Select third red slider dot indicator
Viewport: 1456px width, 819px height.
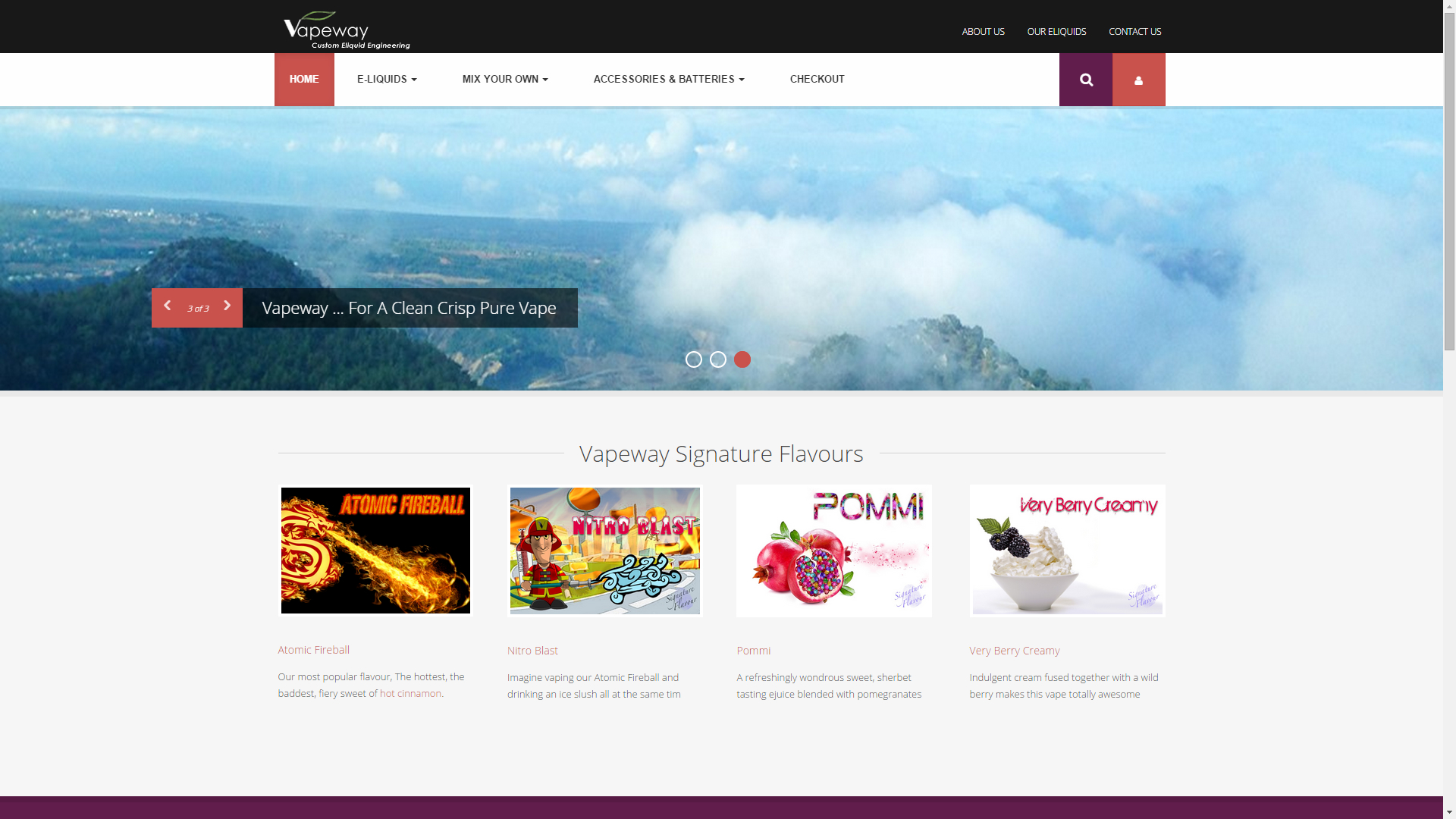tap(742, 359)
